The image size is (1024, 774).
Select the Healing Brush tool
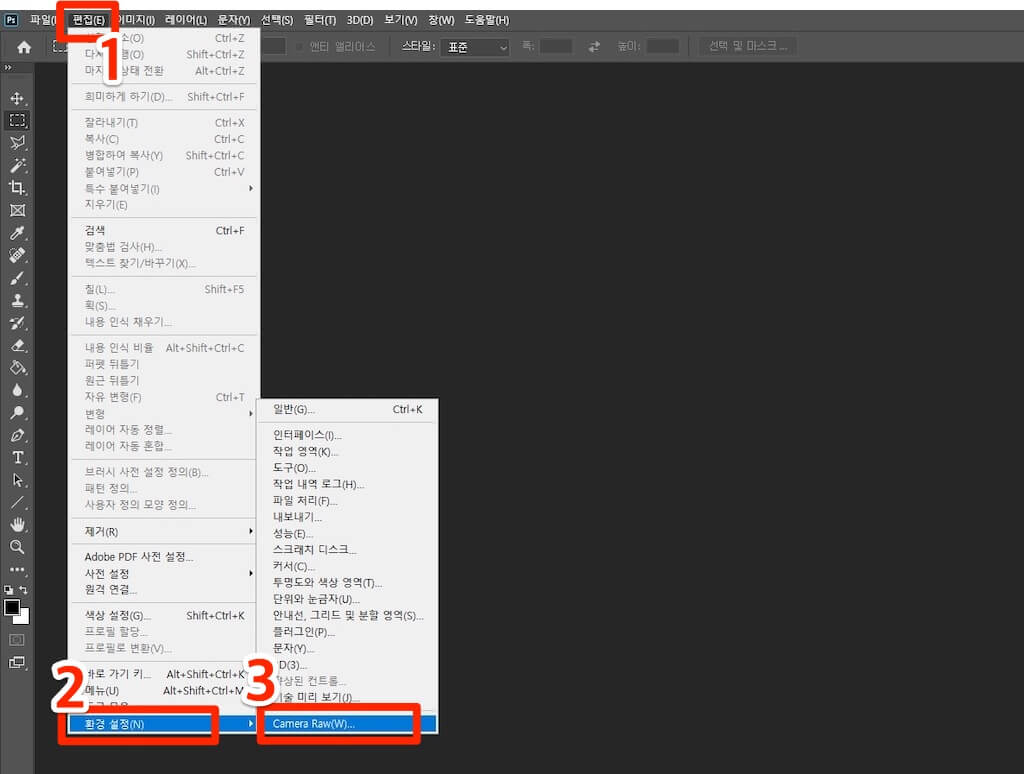(17, 255)
